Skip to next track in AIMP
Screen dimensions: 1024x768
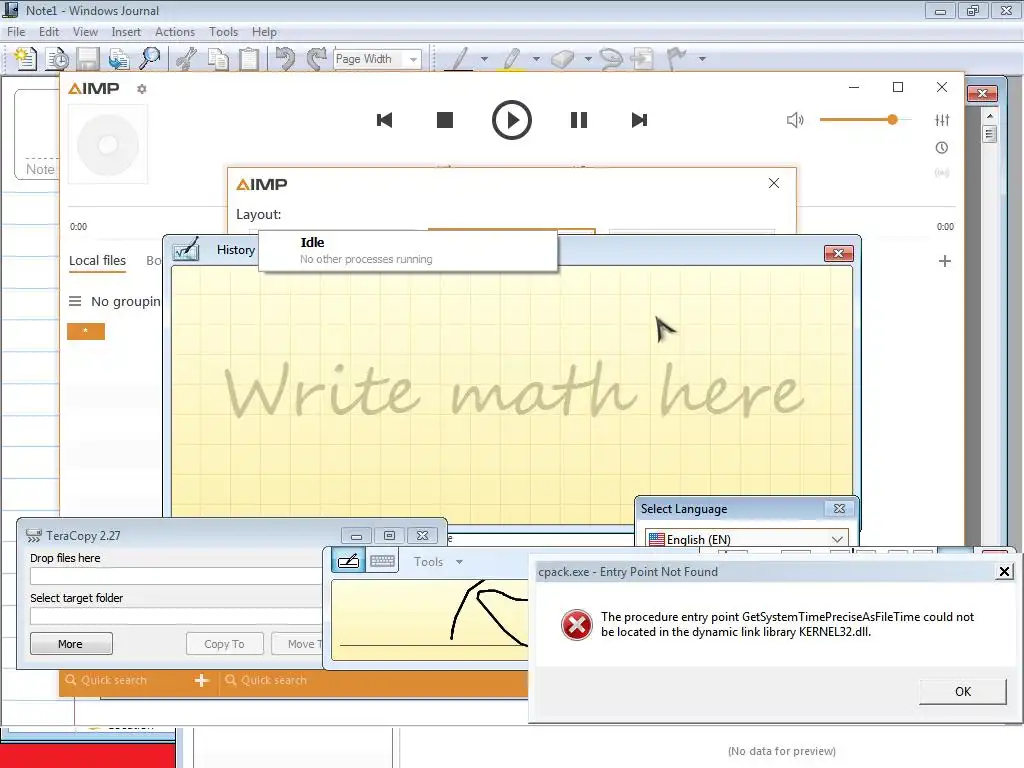pyautogui.click(x=639, y=120)
